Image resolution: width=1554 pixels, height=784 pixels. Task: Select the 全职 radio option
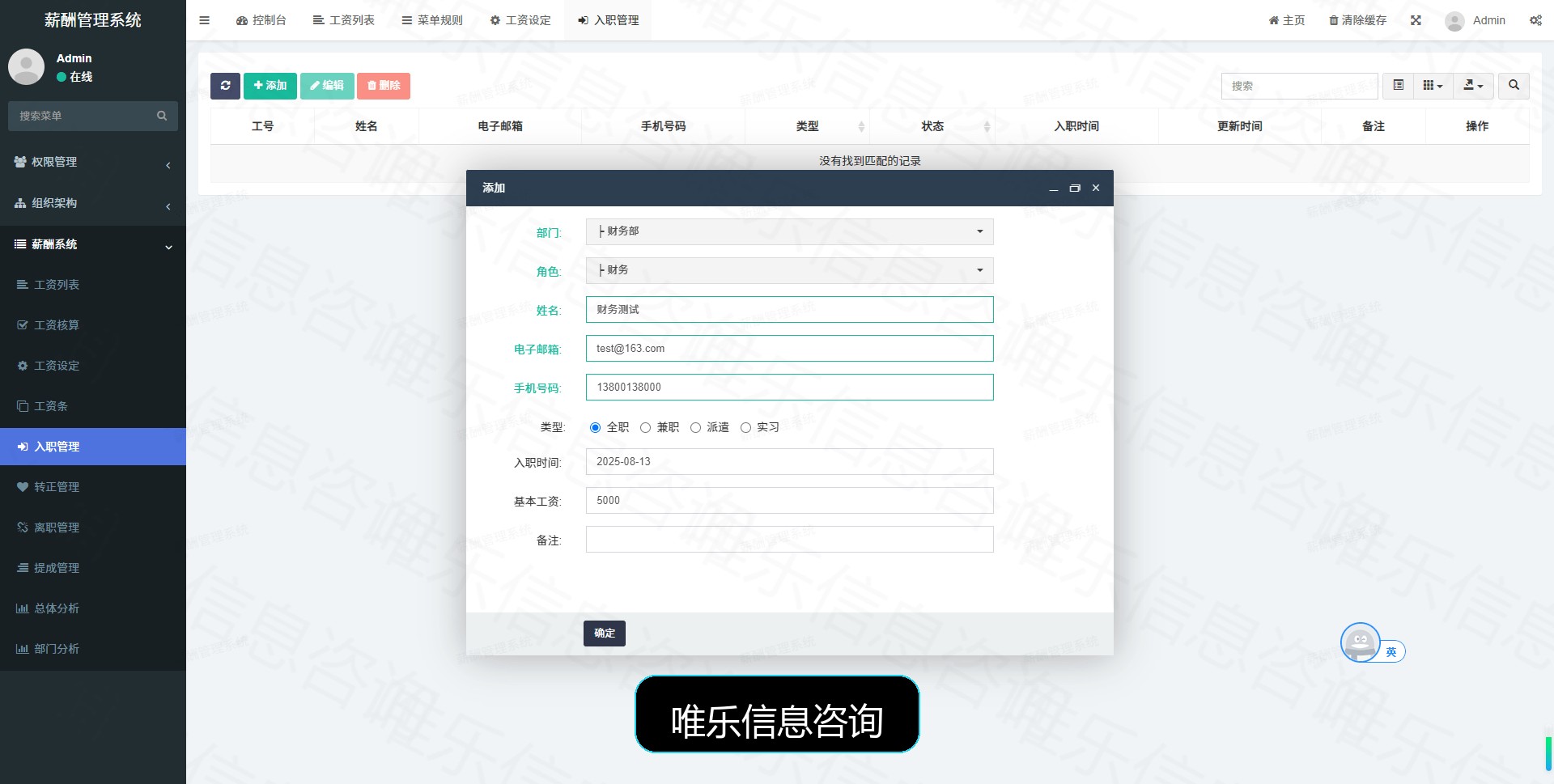tap(595, 427)
